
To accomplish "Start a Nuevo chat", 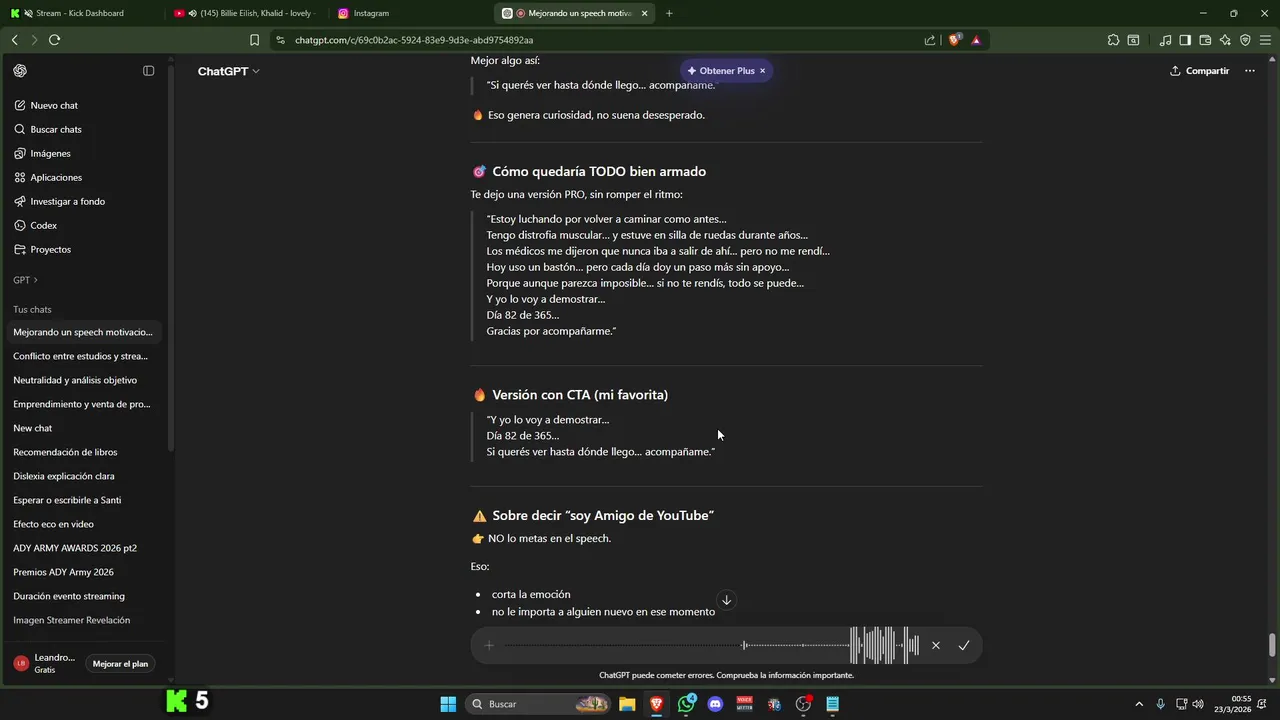I will tap(54, 105).
